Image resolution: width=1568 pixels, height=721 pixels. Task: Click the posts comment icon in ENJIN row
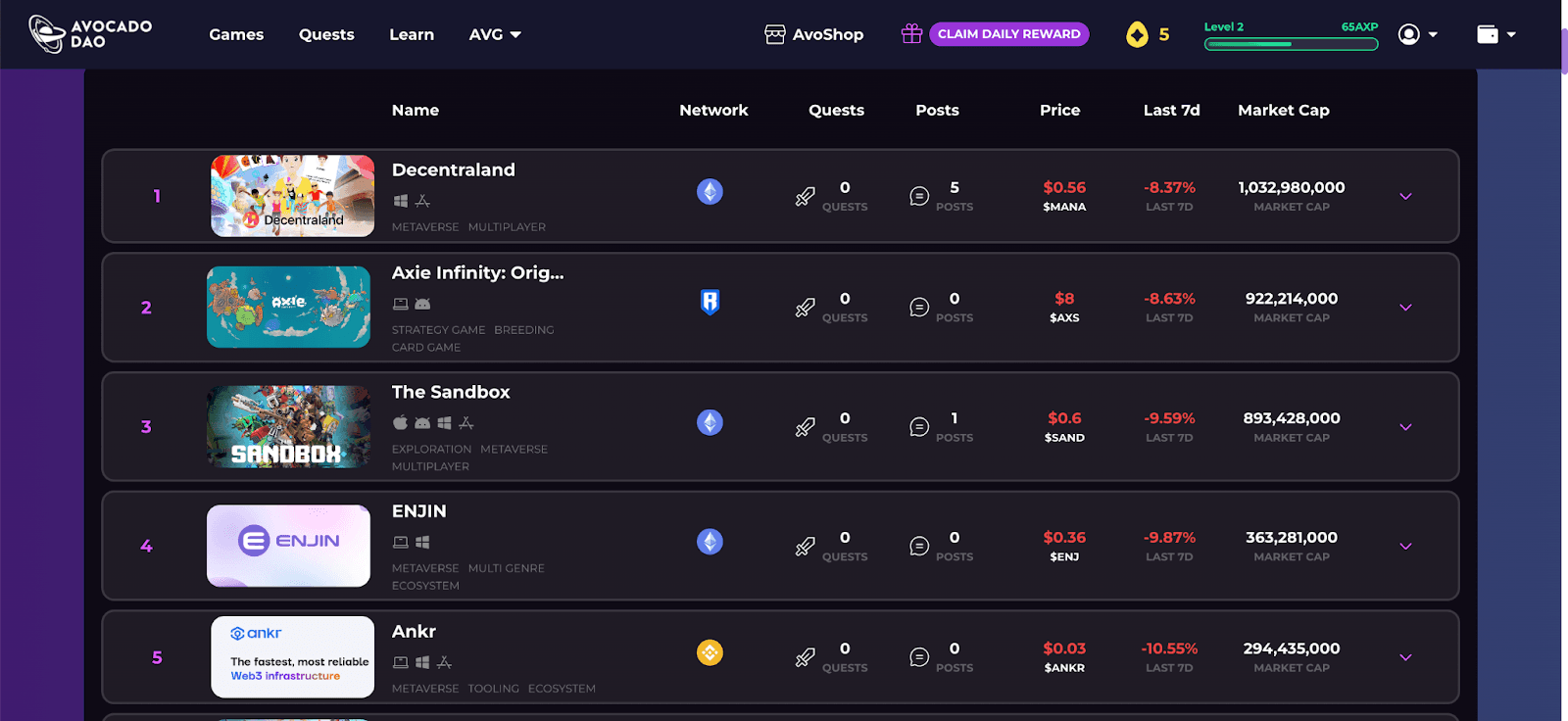[918, 546]
